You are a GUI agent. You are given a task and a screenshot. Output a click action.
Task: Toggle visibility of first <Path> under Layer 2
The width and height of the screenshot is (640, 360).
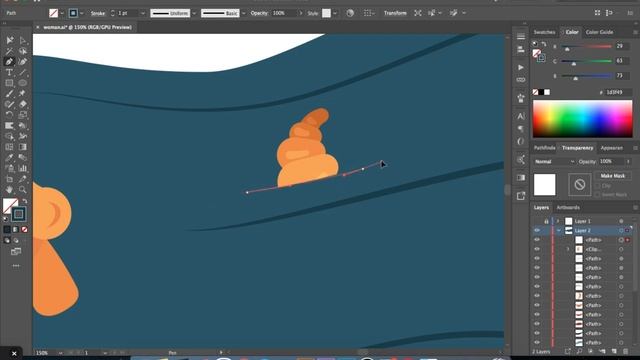click(x=537, y=240)
